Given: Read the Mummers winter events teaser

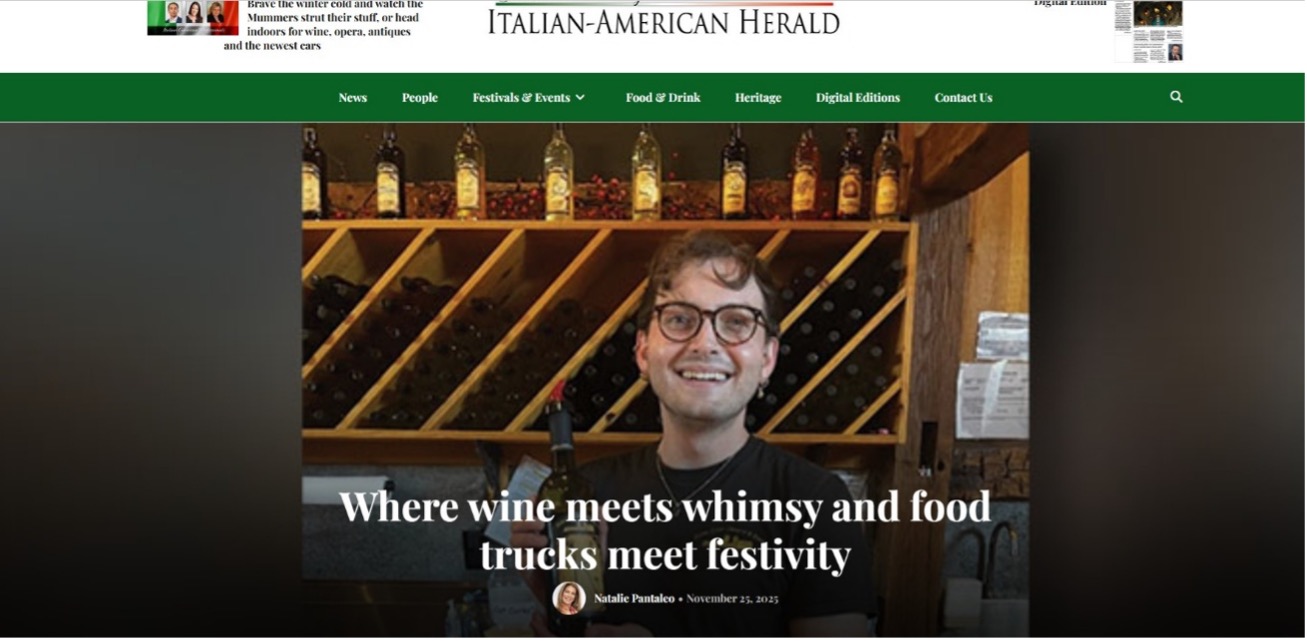Looking at the screenshot, I should tap(324, 25).
